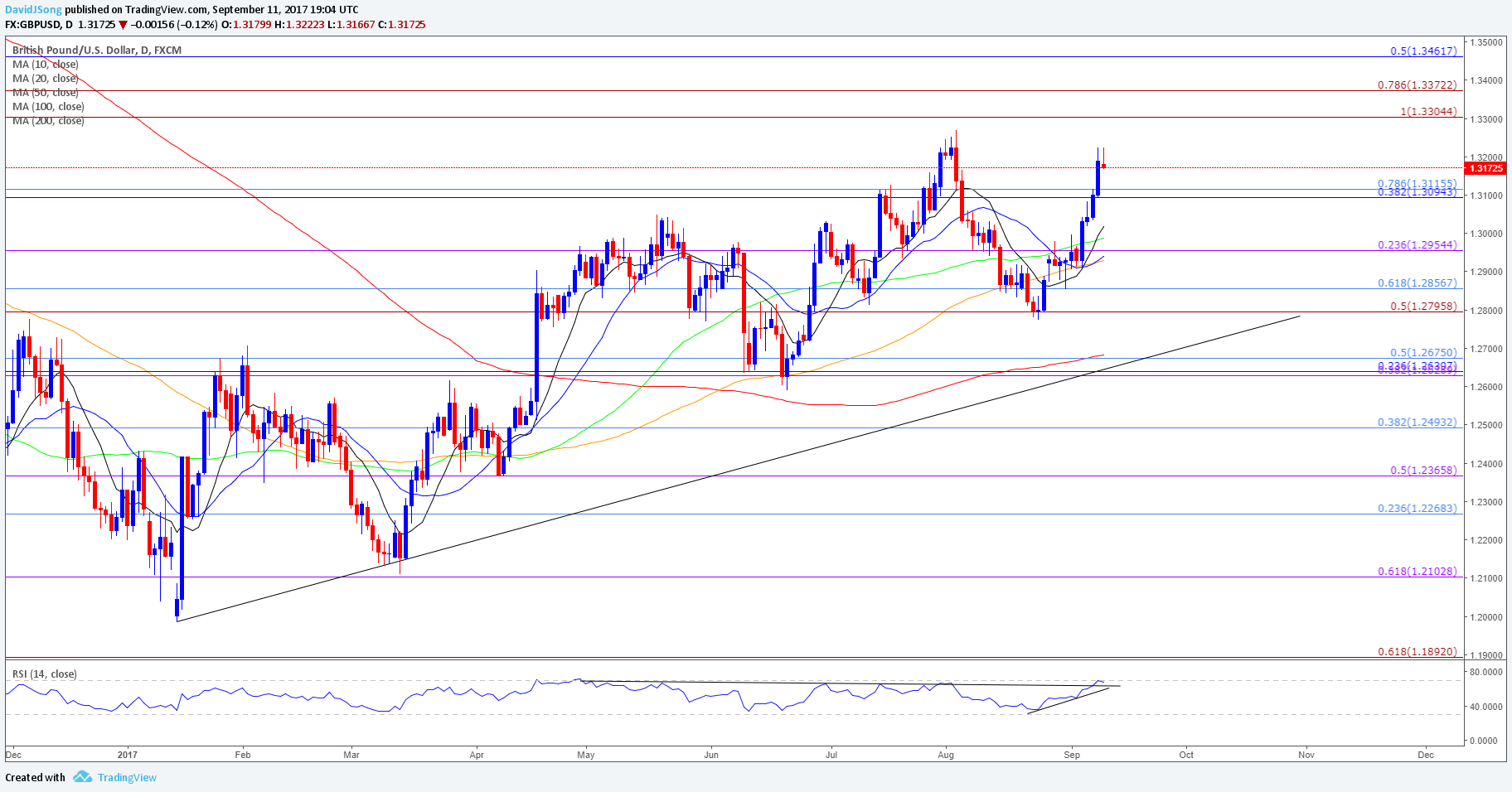Click the 1.34000 price axis label
Image resolution: width=1512 pixels, height=792 pixels.
(x=1486, y=80)
